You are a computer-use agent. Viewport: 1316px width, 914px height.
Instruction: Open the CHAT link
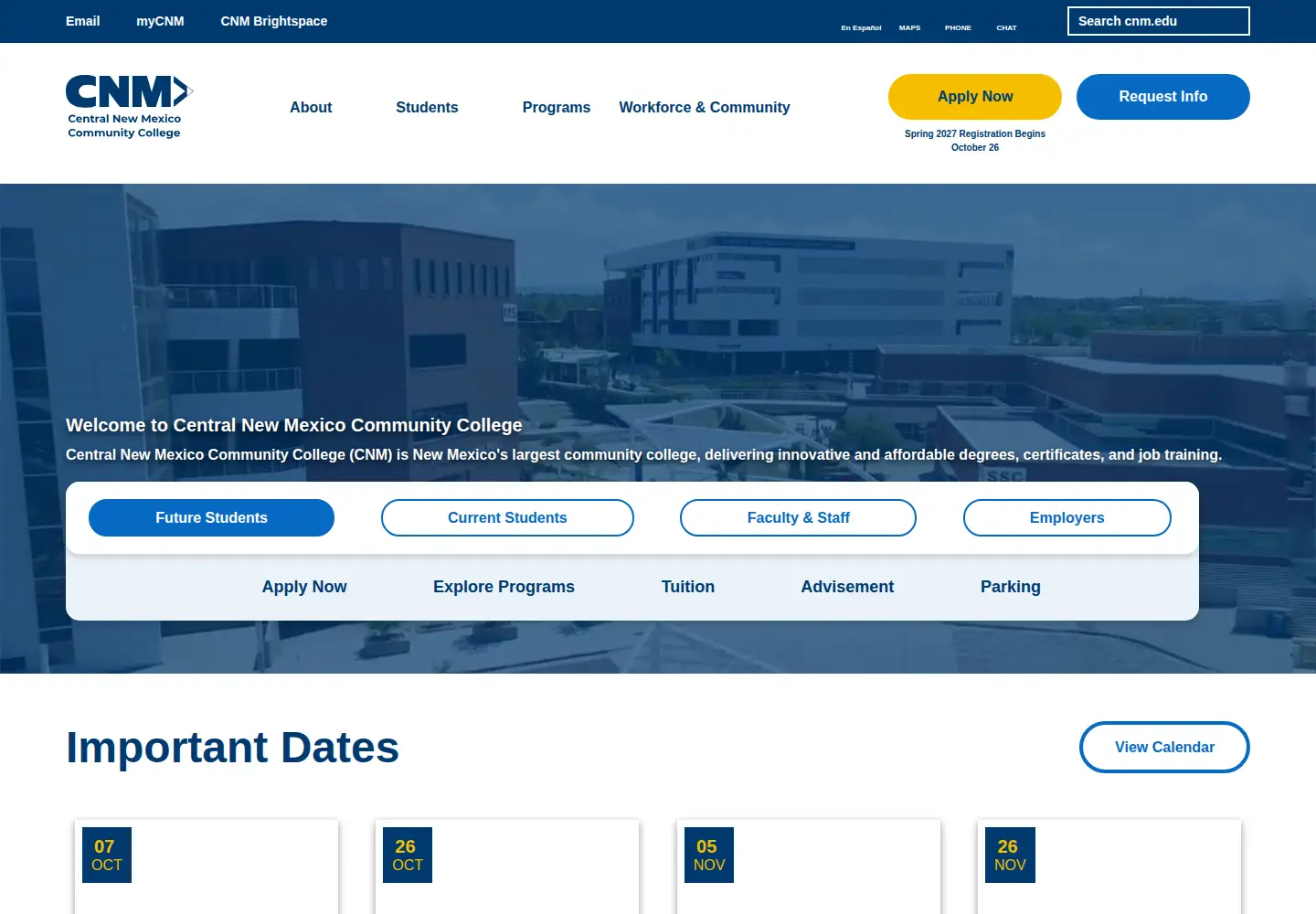pos(1006,27)
